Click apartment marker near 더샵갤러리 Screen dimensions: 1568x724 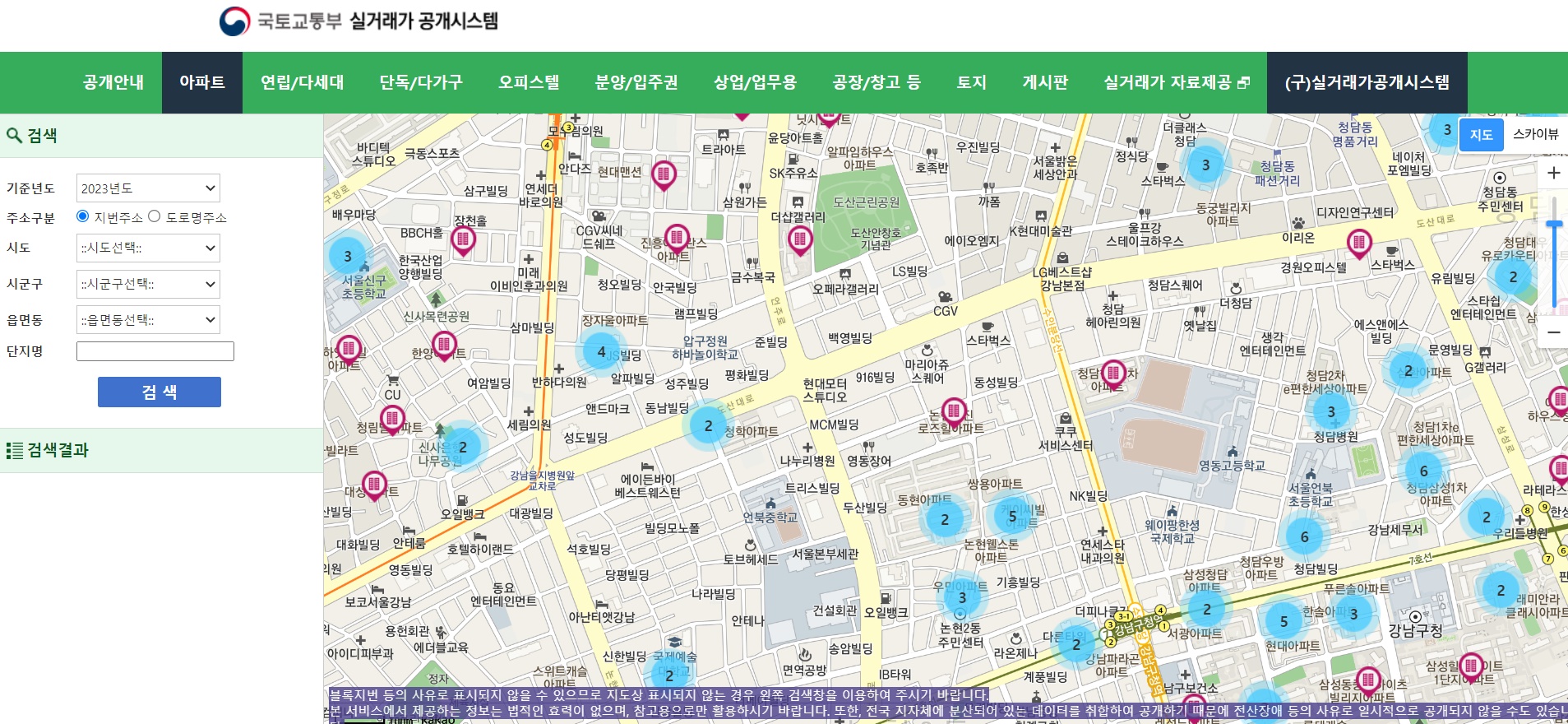[799, 240]
